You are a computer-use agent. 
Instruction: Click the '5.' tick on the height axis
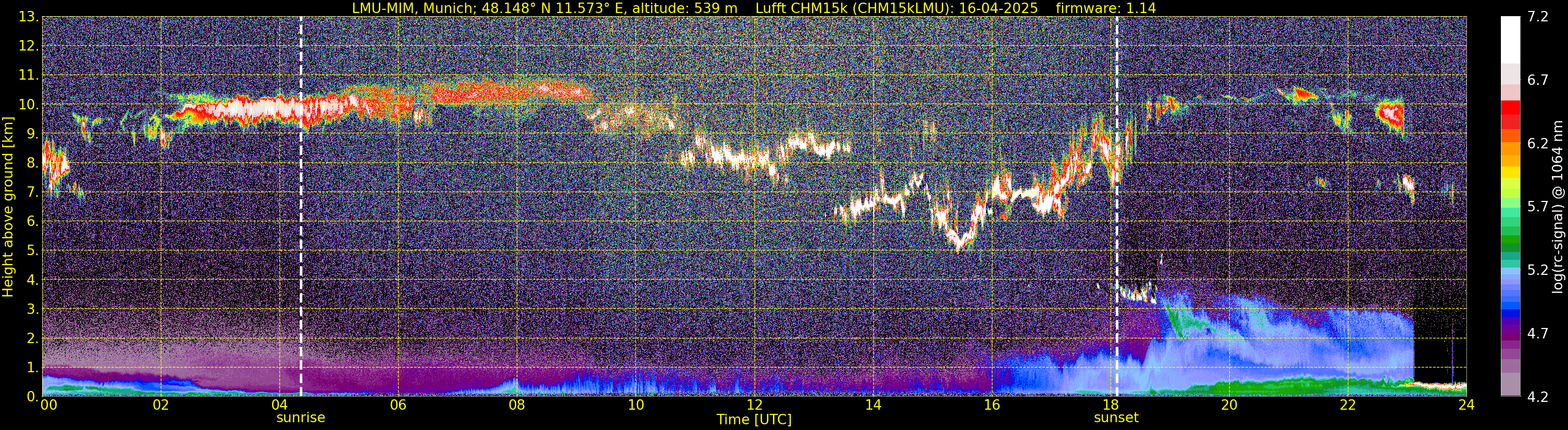pyautogui.click(x=33, y=250)
